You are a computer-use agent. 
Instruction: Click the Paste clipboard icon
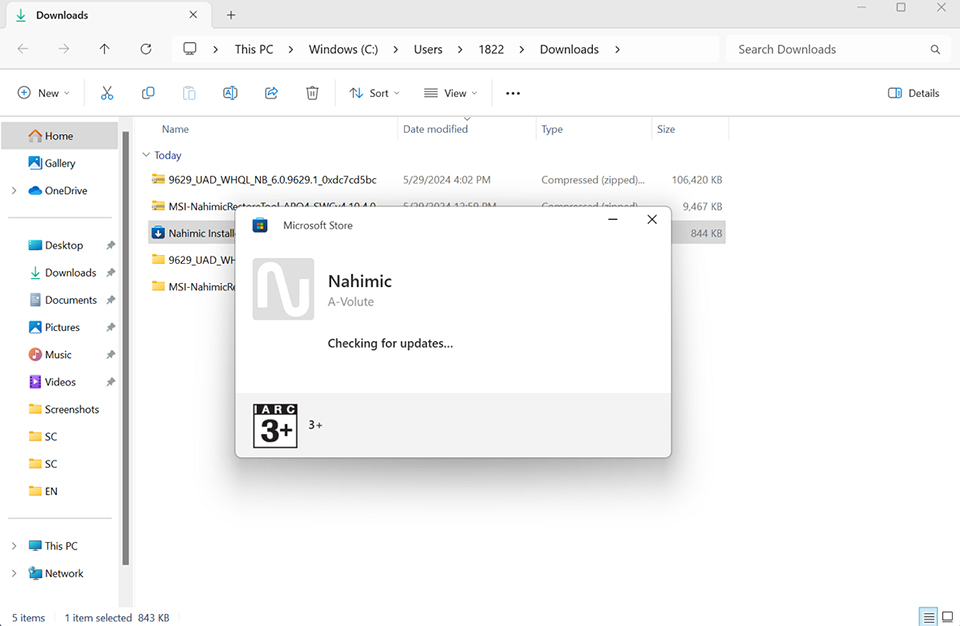coord(189,93)
